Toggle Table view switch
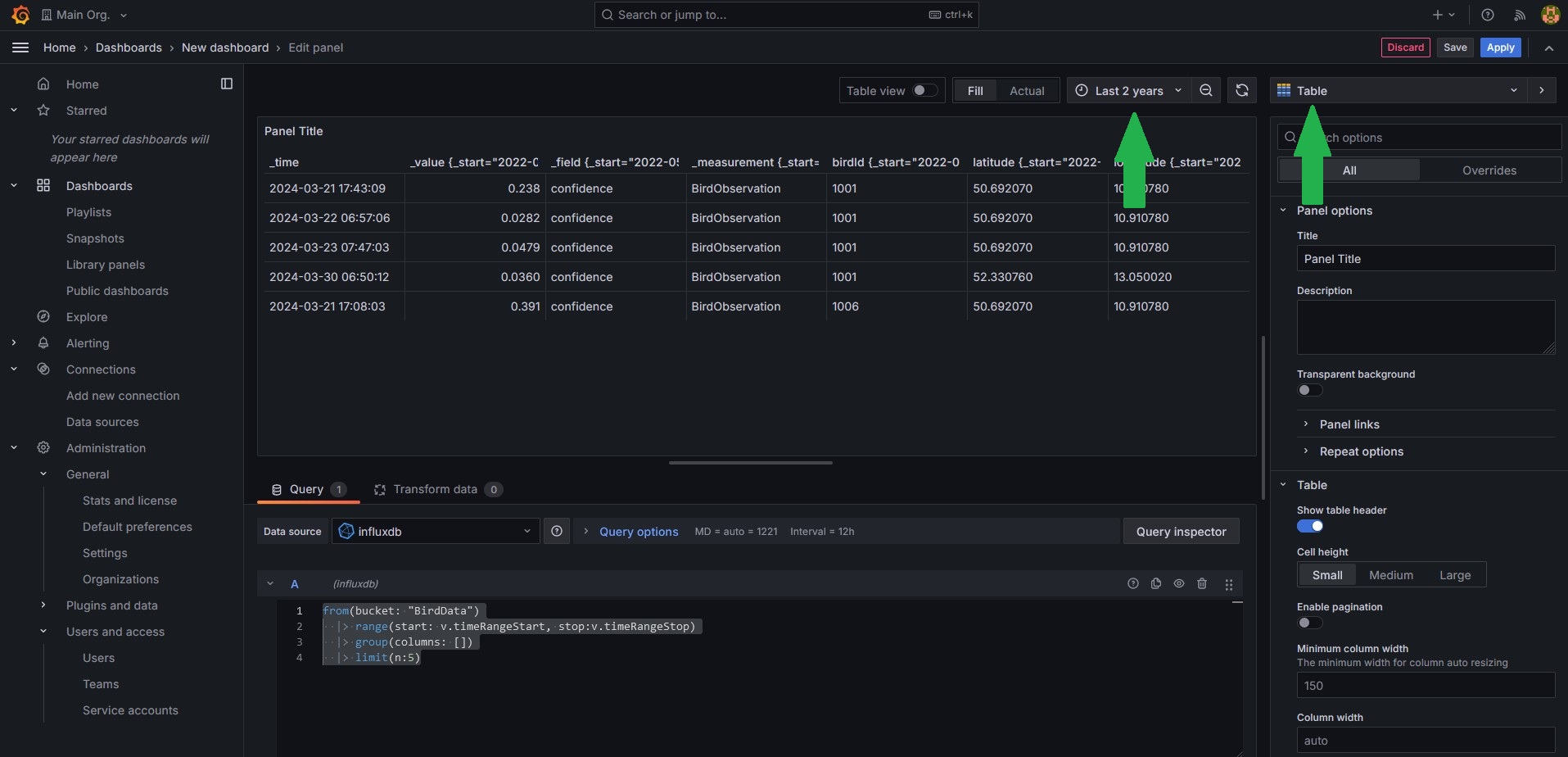 click(x=925, y=90)
